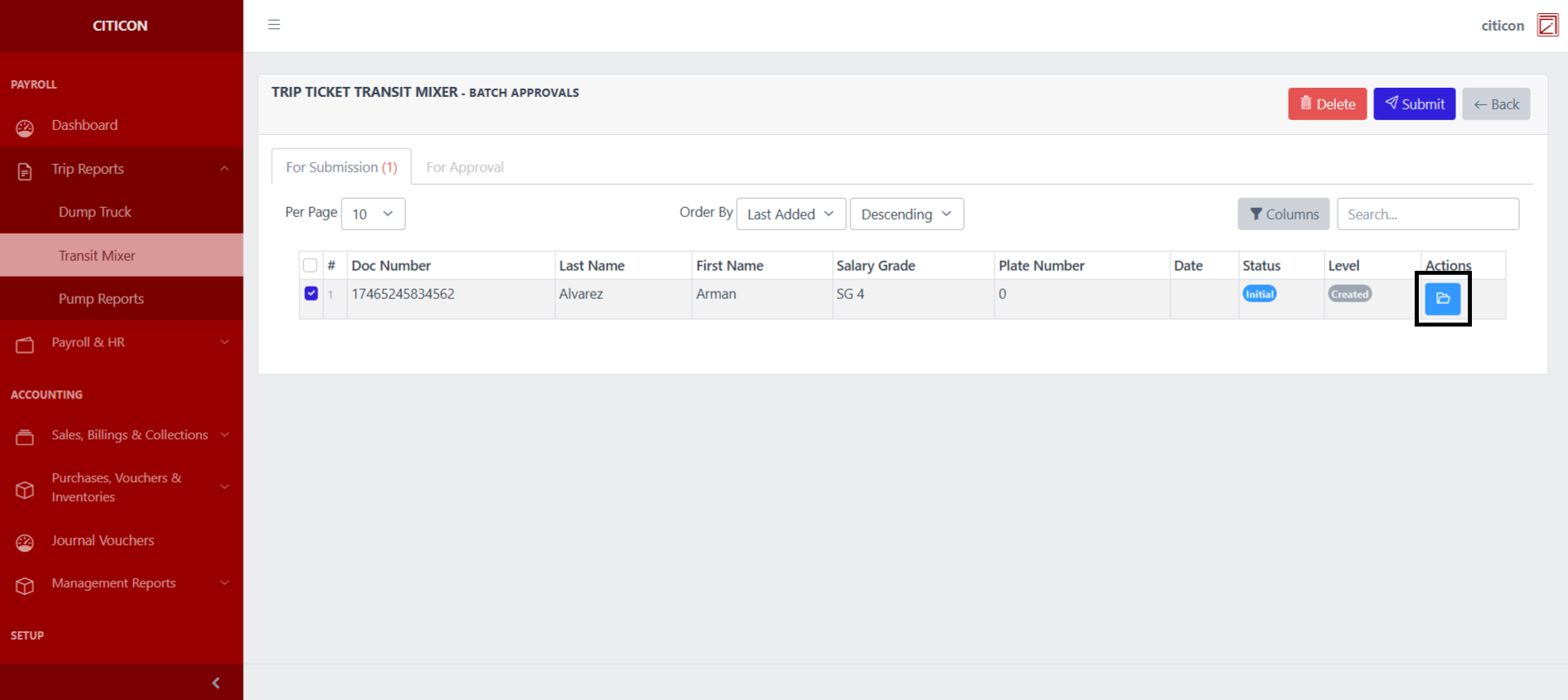
Task: Collapse sidebar with bottom arrow icon
Action: [216, 683]
